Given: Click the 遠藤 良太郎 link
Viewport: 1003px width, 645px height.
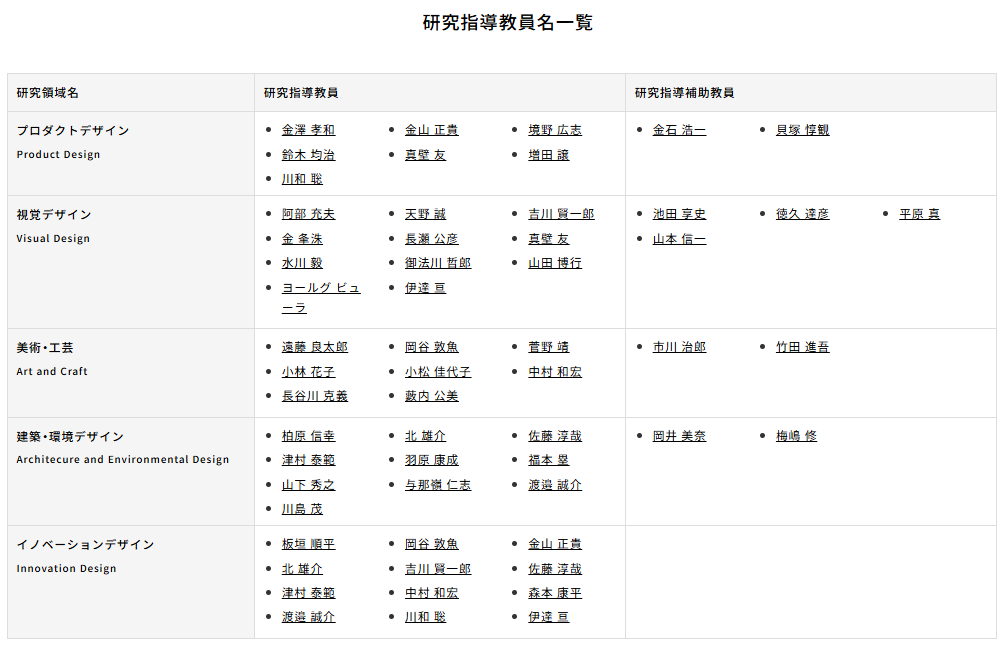Looking at the screenshot, I should tap(315, 347).
